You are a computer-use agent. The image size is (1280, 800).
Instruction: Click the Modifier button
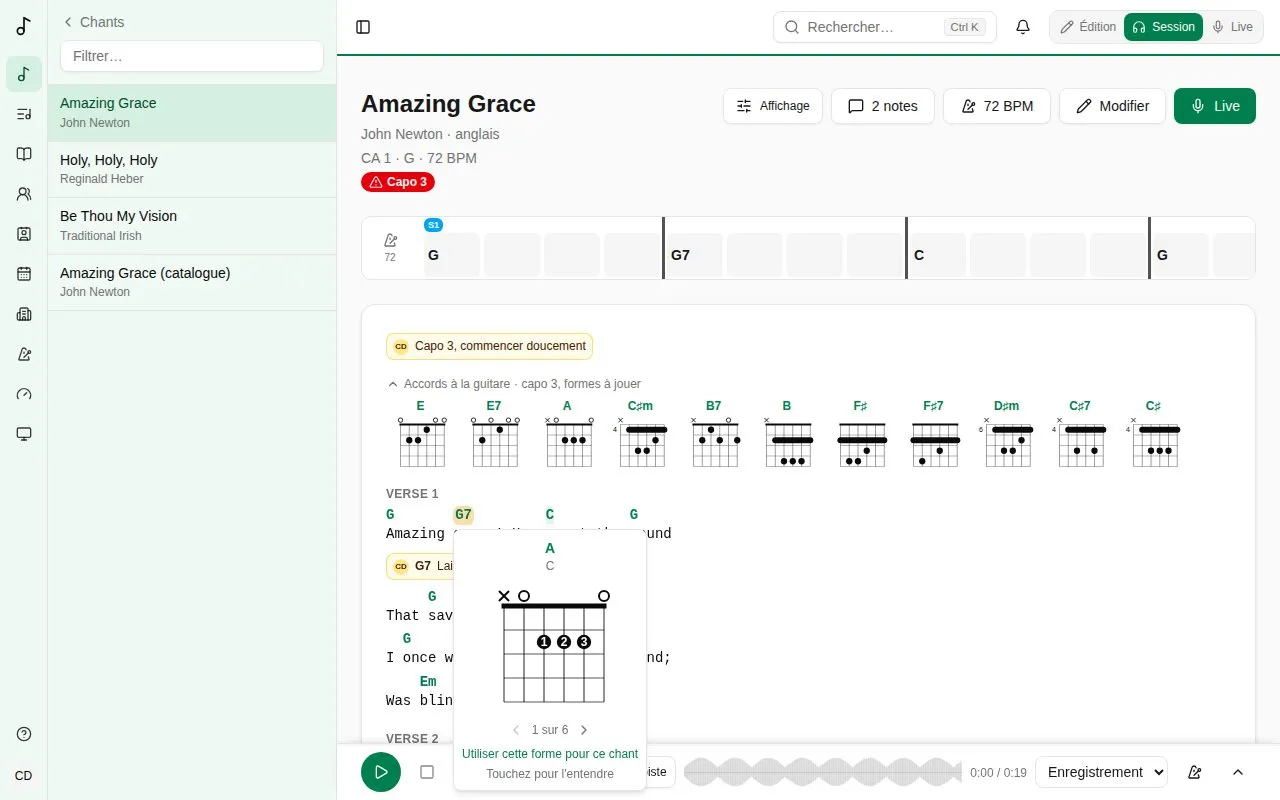click(x=1112, y=106)
